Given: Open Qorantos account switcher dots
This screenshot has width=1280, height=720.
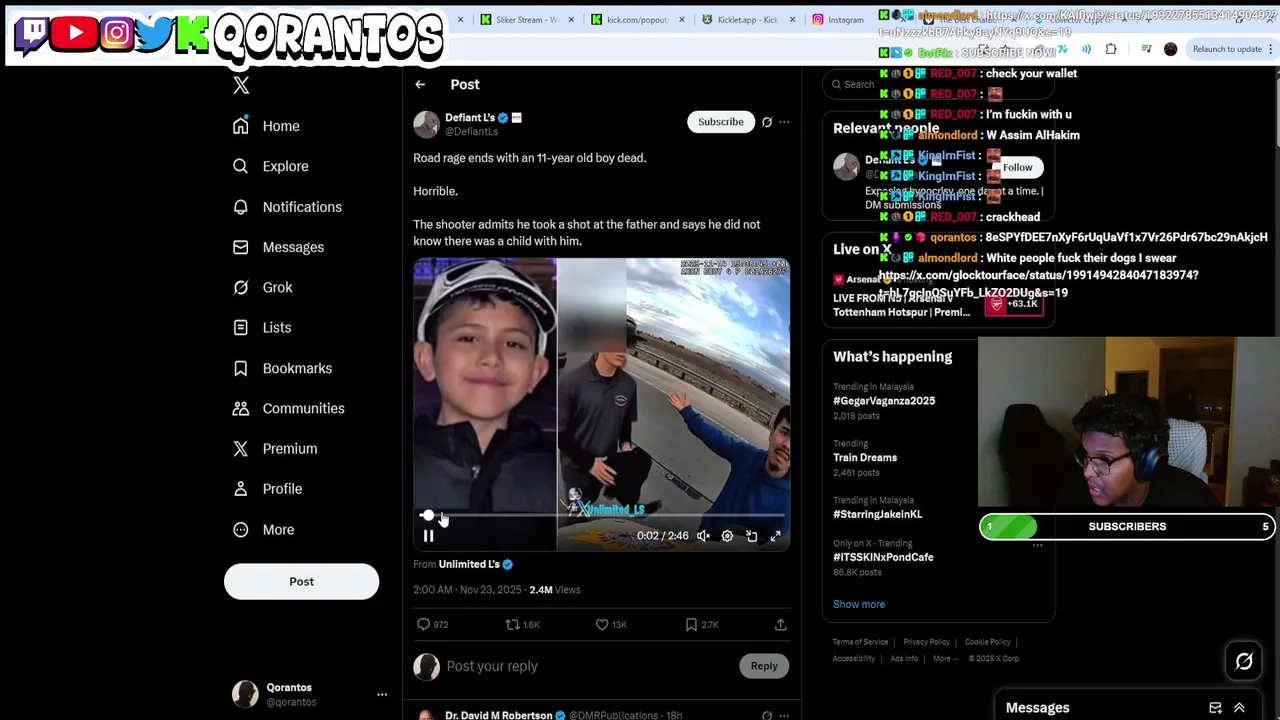Looking at the screenshot, I should [x=382, y=694].
